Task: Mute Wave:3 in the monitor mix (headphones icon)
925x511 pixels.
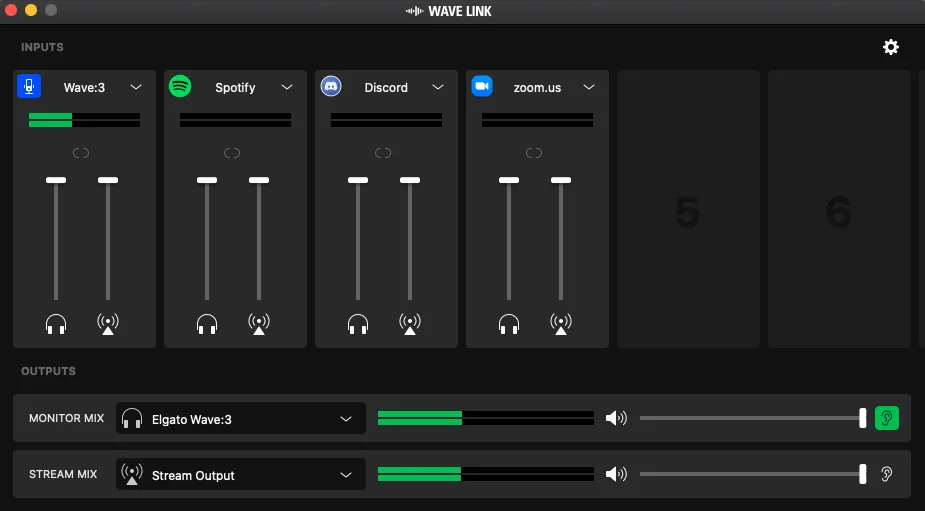Action: tap(56, 324)
